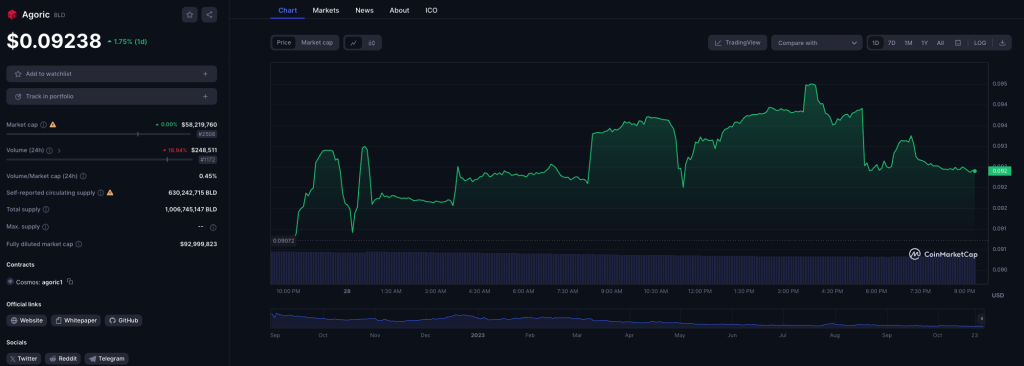Open the Telegram social link
This screenshot has height=366, width=1024.
click(x=106, y=359)
